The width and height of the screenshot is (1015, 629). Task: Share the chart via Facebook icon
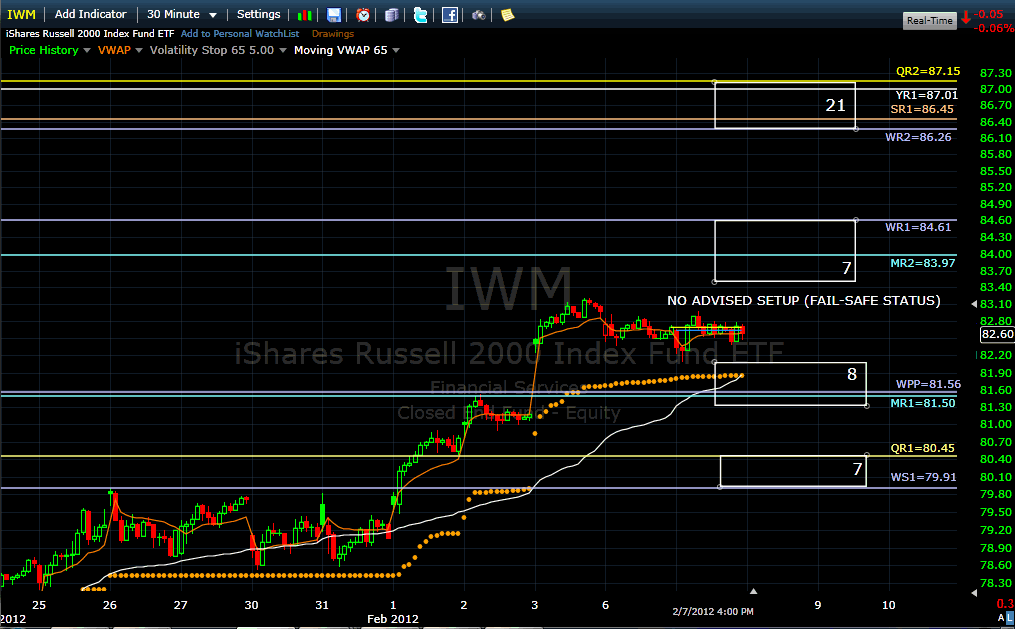450,15
